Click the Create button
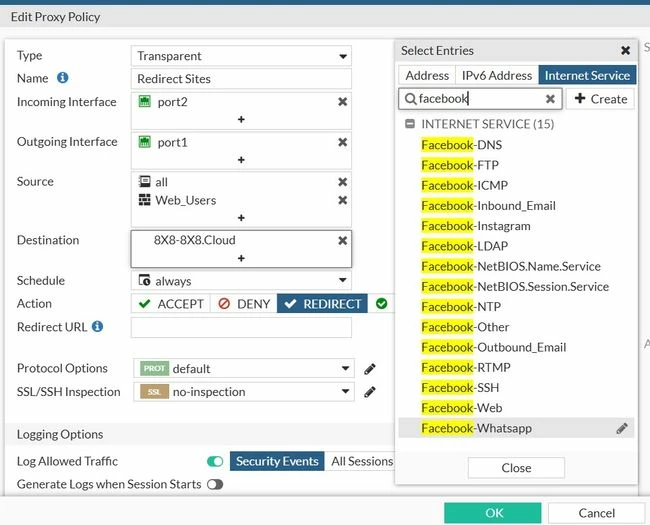 [600, 99]
